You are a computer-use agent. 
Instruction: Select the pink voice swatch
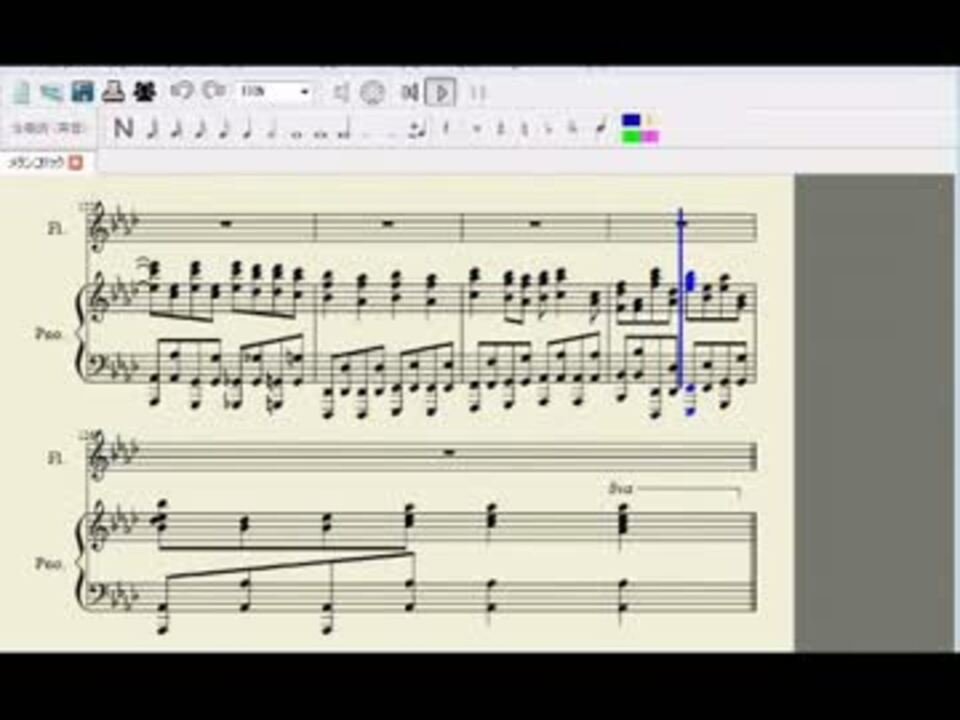650,136
